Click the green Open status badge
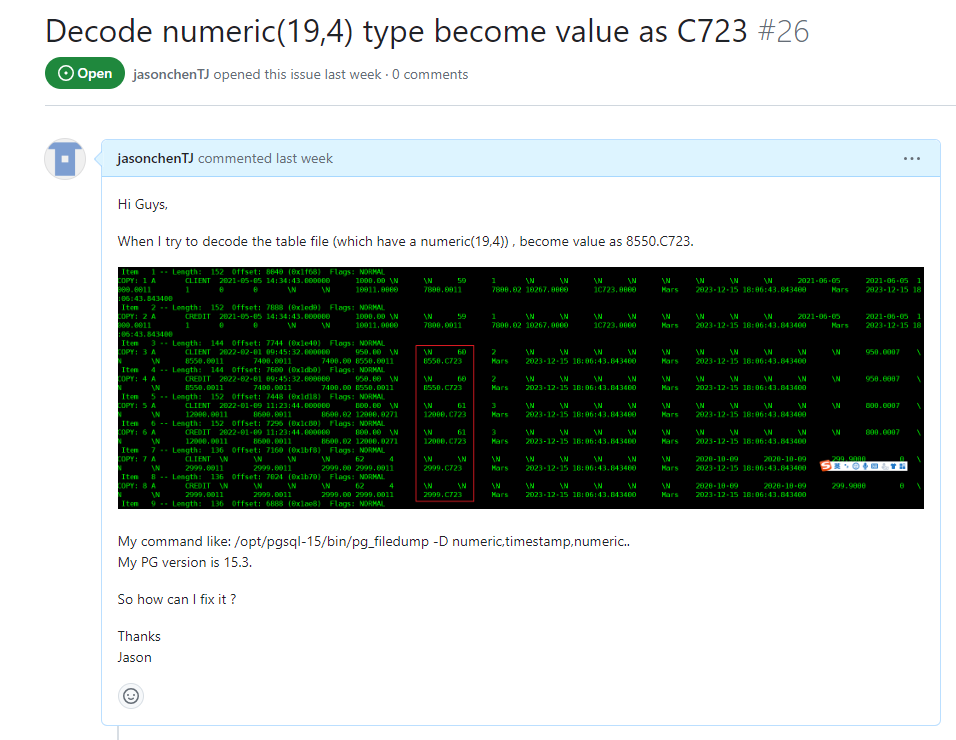The height and width of the screenshot is (740, 956). [85, 73]
